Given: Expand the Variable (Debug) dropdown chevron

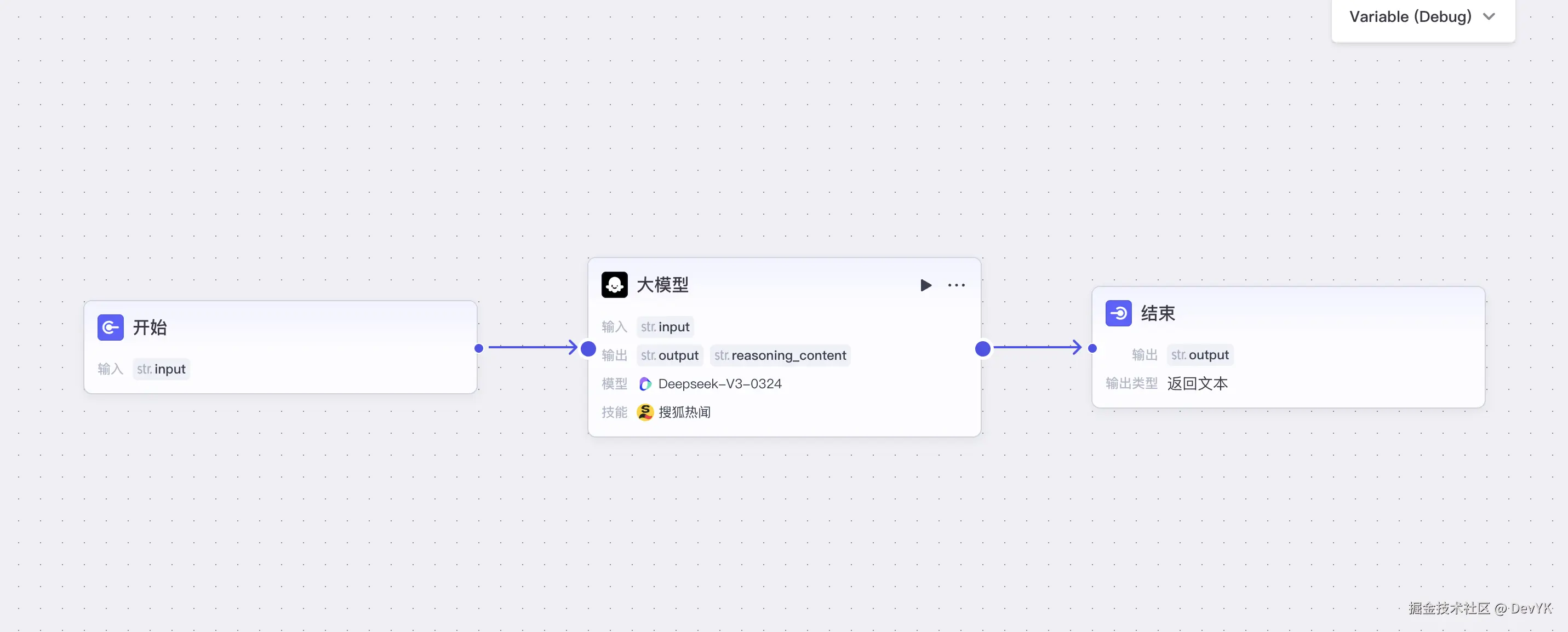Looking at the screenshot, I should (x=1489, y=17).
